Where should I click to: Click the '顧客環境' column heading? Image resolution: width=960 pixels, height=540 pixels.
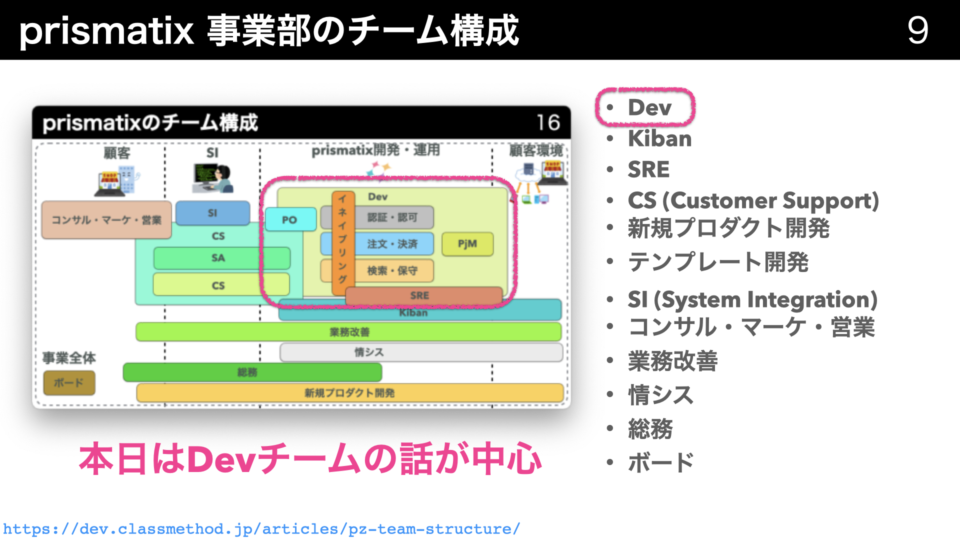pyautogui.click(x=535, y=151)
